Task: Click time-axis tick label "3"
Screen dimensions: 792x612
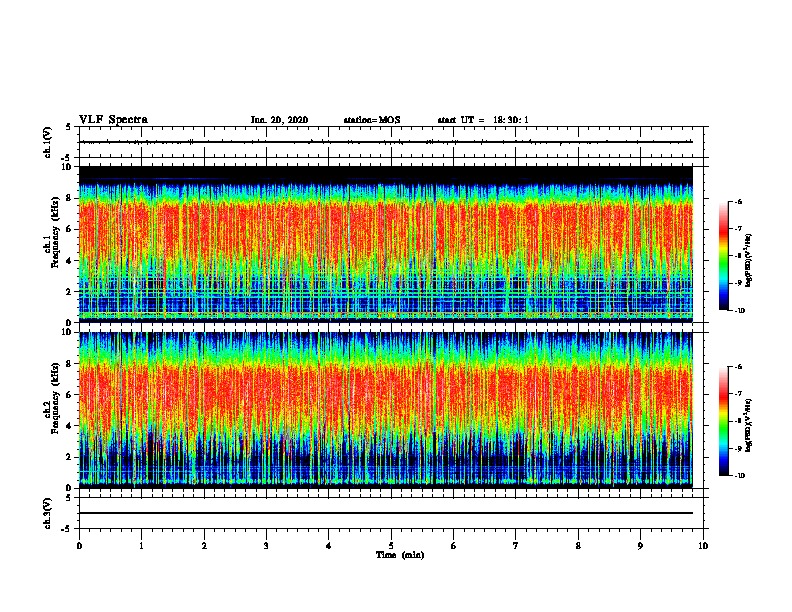Action: (x=266, y=546)
